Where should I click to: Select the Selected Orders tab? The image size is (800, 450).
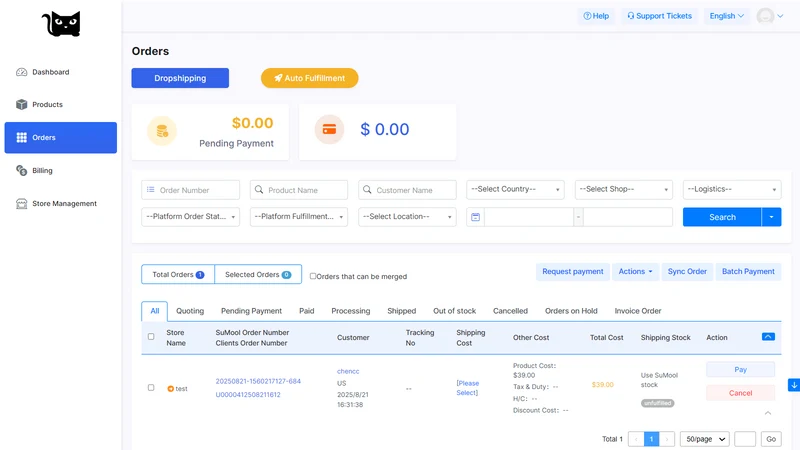click(x=258, y=274)
